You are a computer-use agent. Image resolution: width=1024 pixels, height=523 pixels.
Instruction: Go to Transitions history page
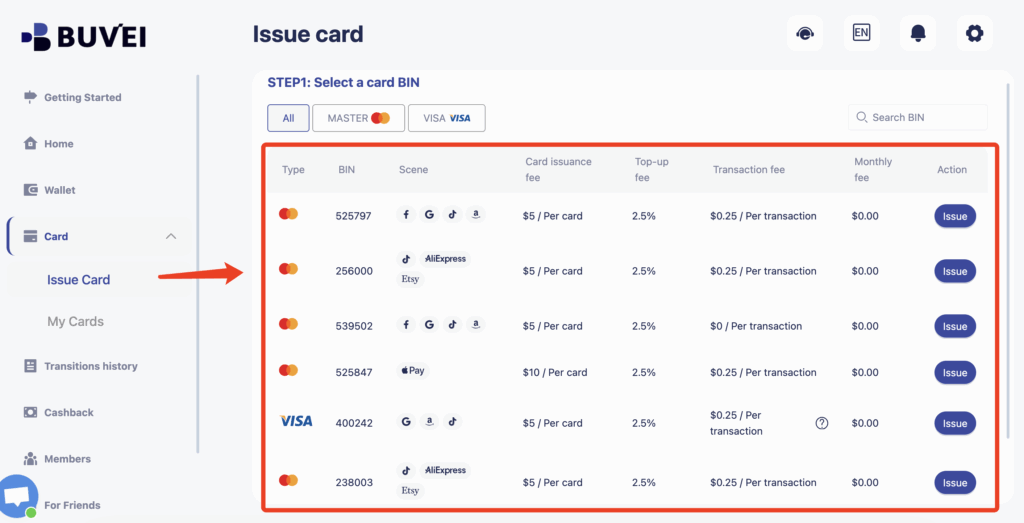[x=90, y=366]
